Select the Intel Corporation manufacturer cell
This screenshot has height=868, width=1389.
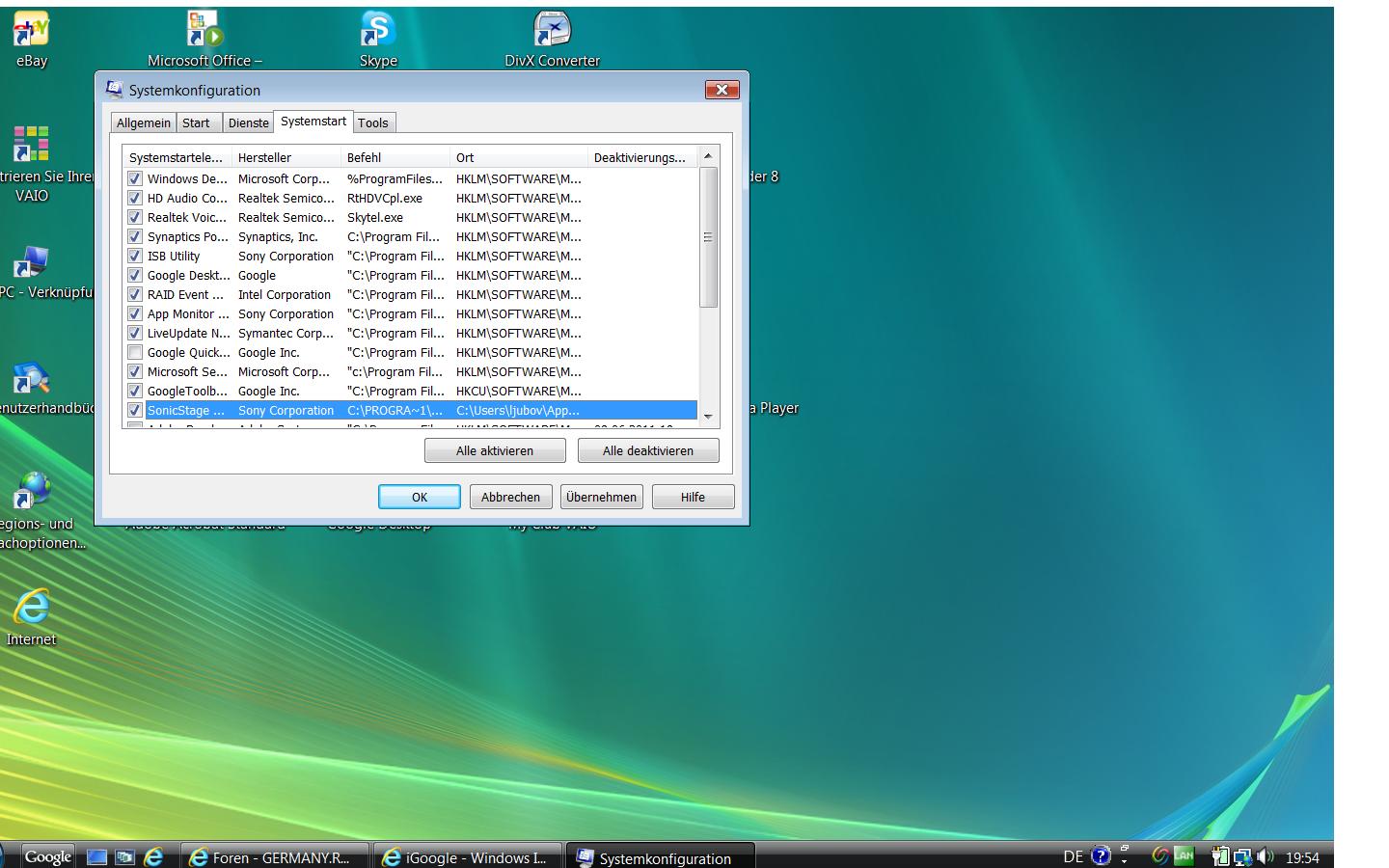click(x=285, y=294)
